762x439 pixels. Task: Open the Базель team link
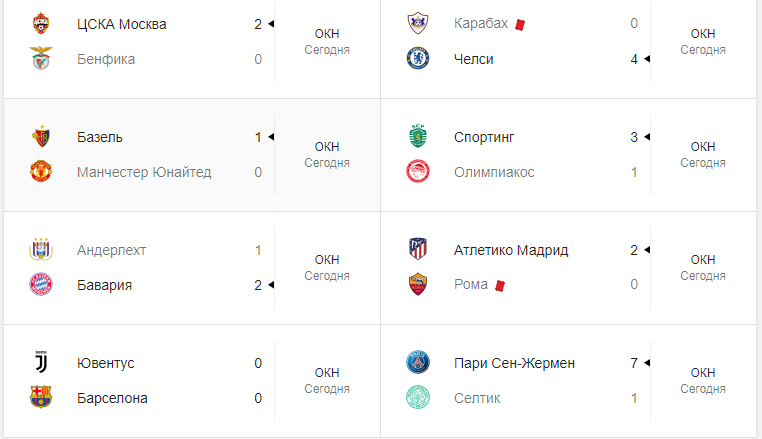pos(100,137)
